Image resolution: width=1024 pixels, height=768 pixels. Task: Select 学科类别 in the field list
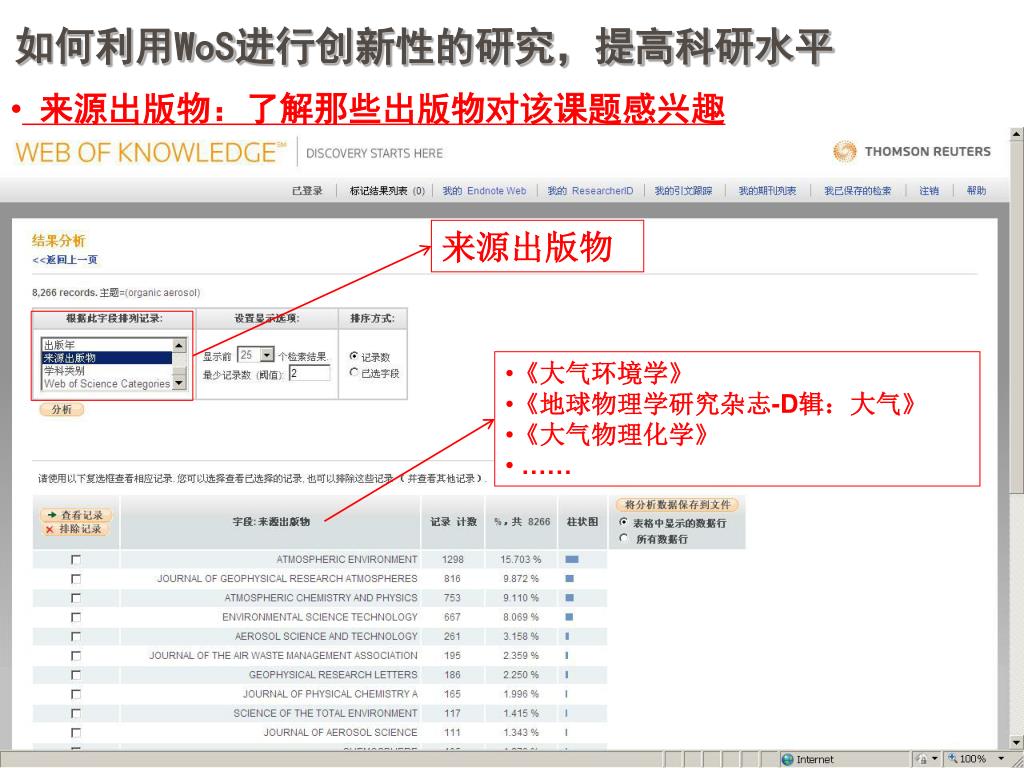tap(64, 371)
